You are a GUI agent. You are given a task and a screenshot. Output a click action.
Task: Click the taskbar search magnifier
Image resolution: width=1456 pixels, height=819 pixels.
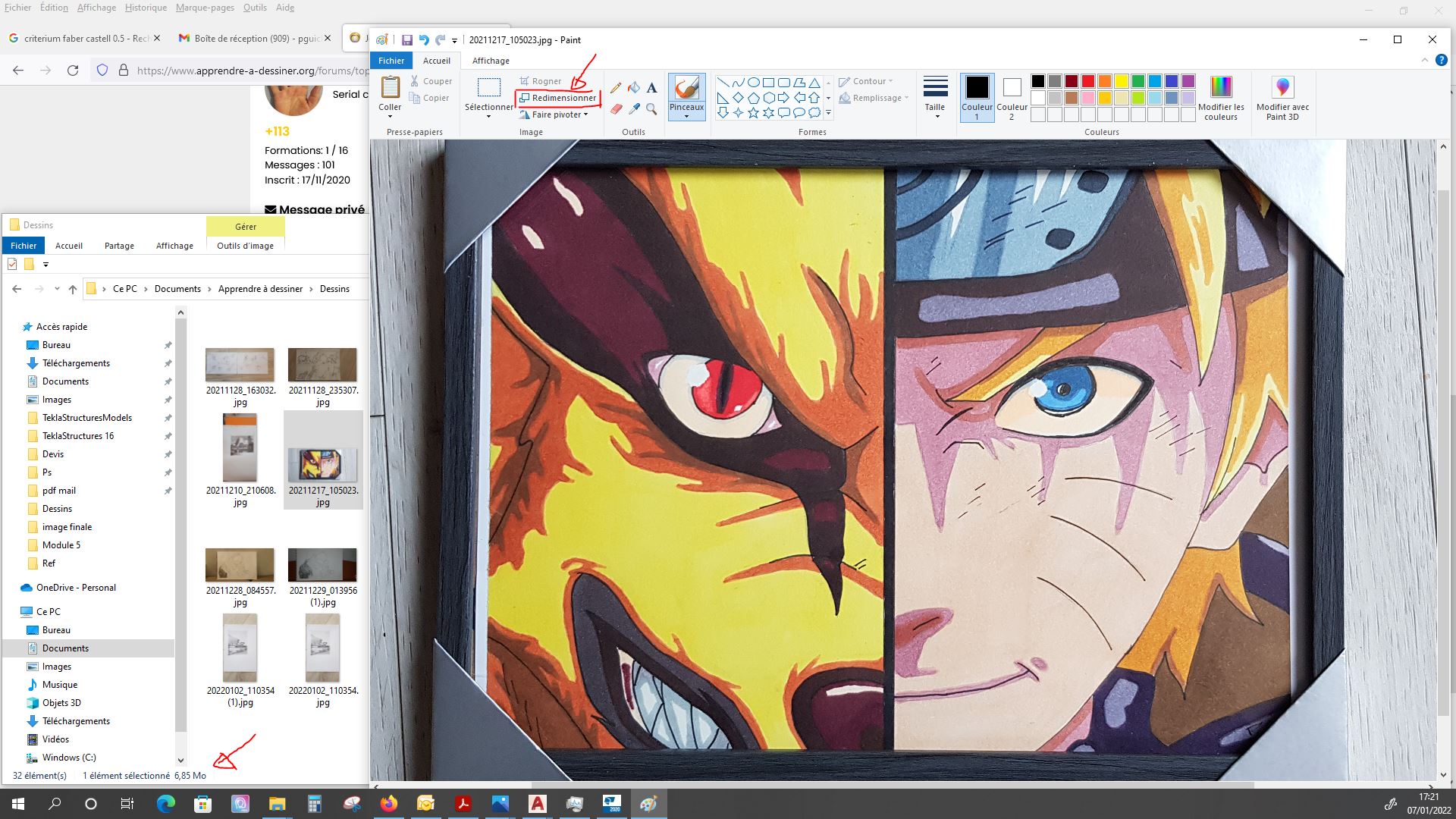[55, 804]
